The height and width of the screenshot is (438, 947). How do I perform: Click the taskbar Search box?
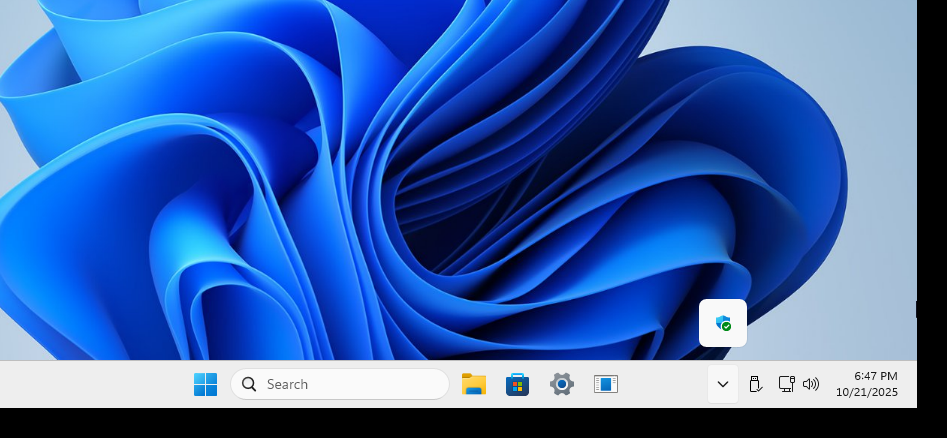pos(339,384)
